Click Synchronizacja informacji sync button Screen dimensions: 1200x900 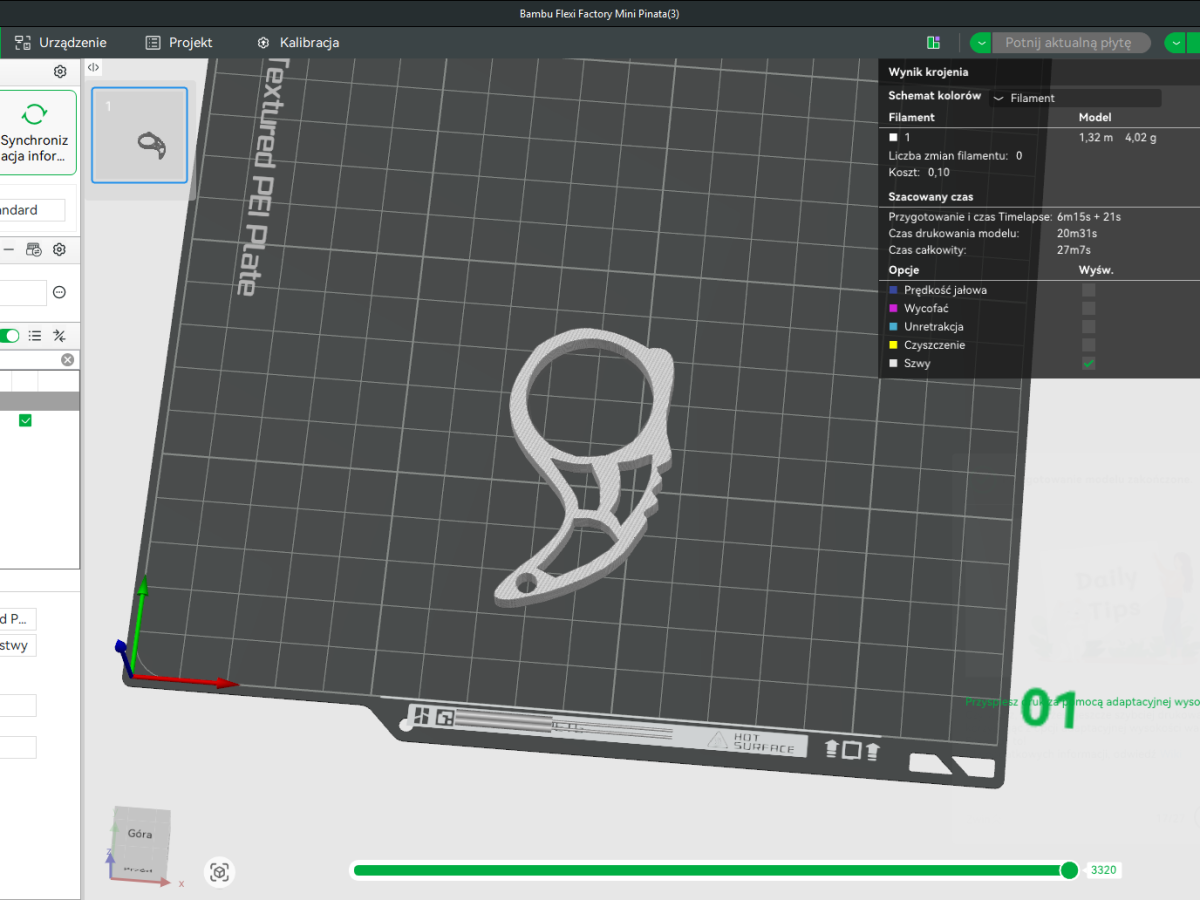coord(35,132)
